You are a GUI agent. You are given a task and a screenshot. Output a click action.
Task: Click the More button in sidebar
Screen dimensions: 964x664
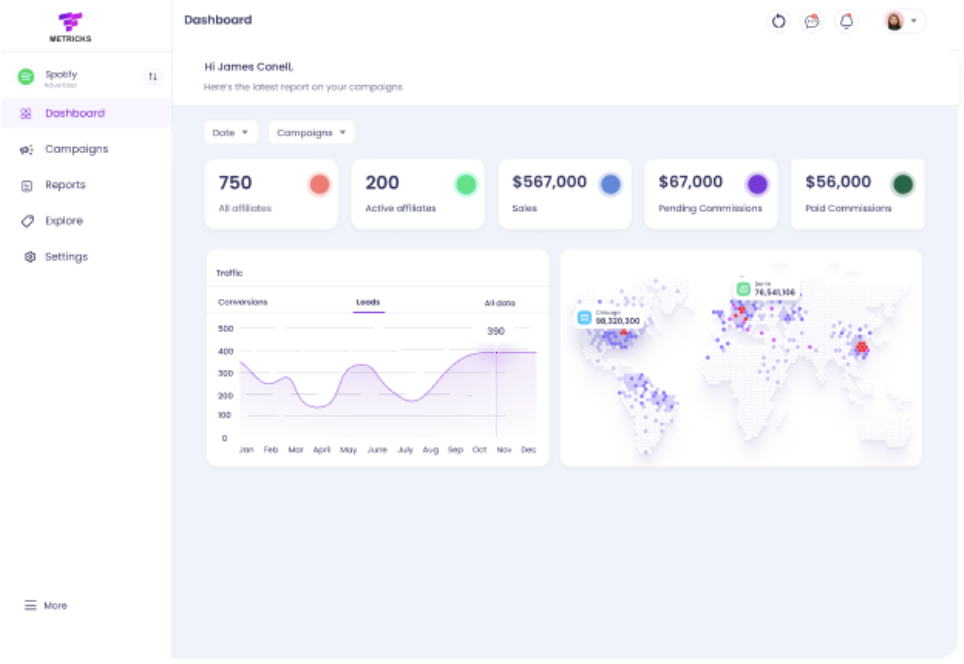click(x=46, y=606)
